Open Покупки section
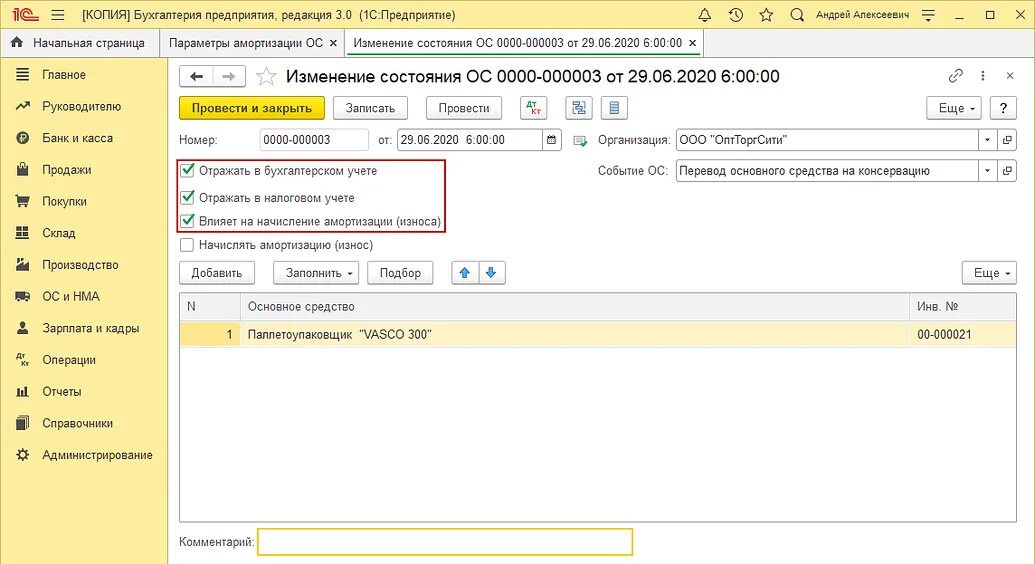The height and width of the screenshot is (564, 1035). pos(64,201)
